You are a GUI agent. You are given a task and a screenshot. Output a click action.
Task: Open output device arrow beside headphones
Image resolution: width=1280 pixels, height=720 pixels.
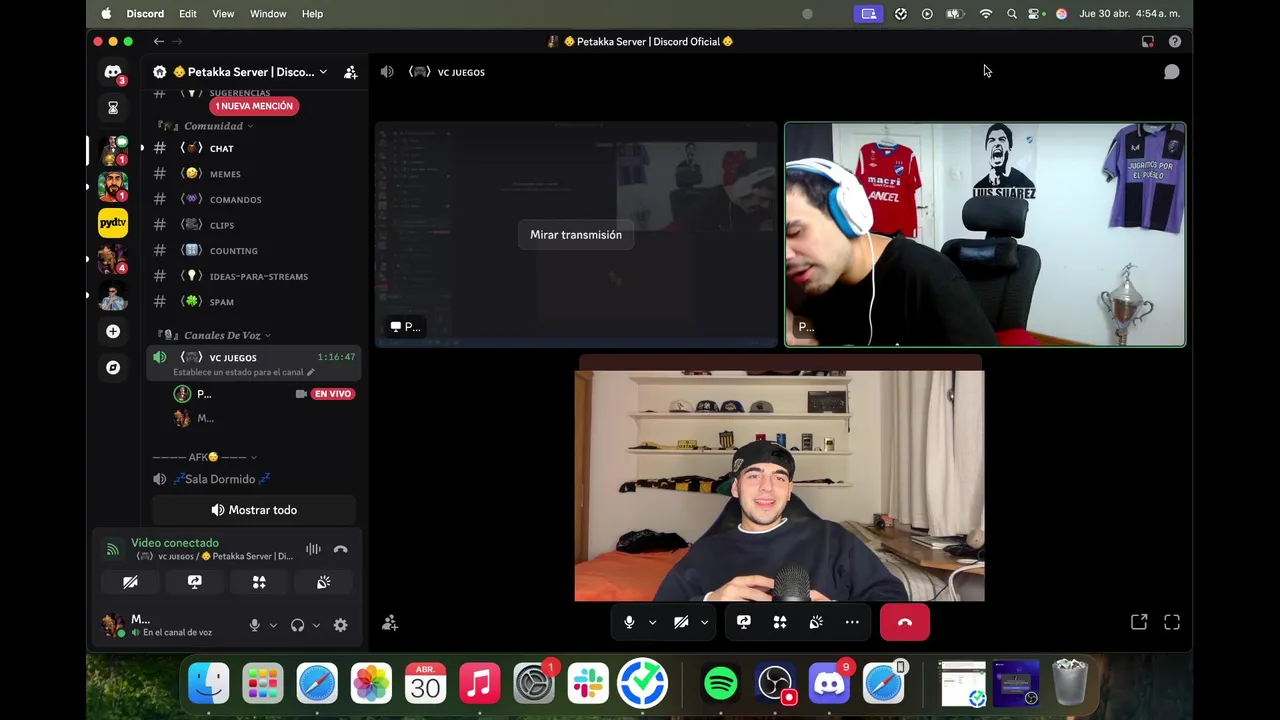(x=316, y=625)
